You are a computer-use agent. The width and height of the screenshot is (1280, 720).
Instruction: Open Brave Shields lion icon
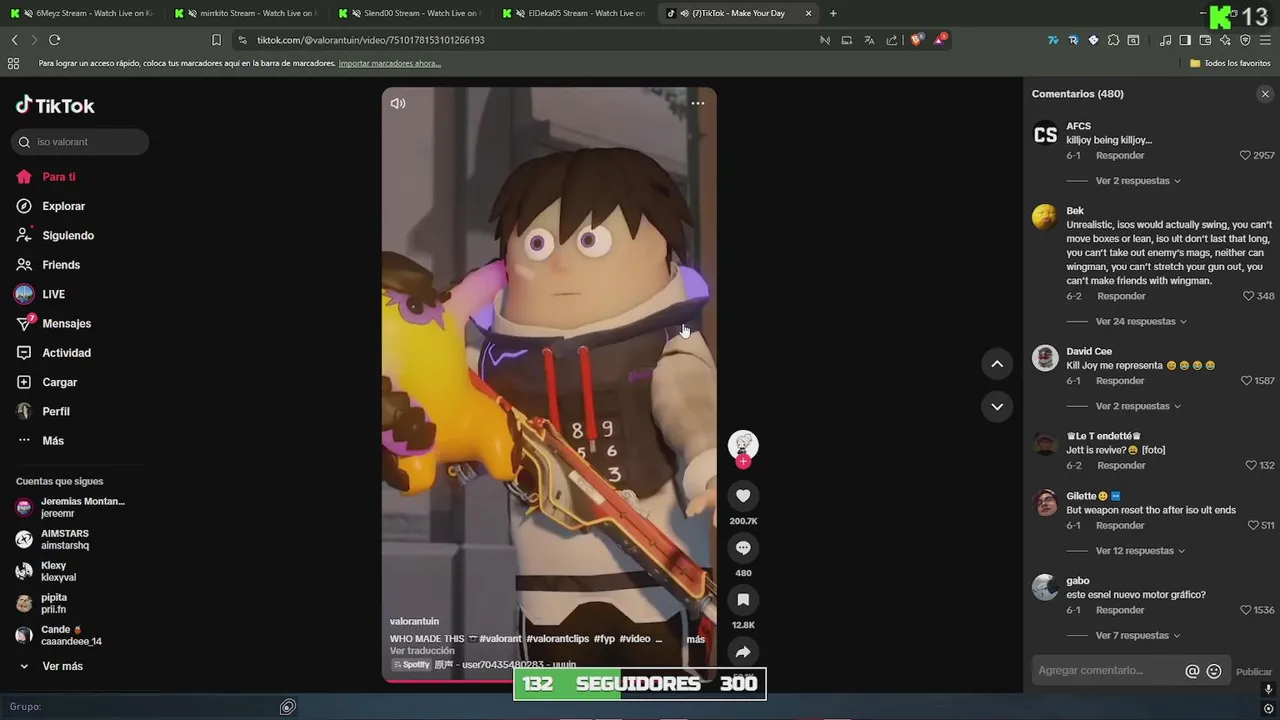[916, 40]
